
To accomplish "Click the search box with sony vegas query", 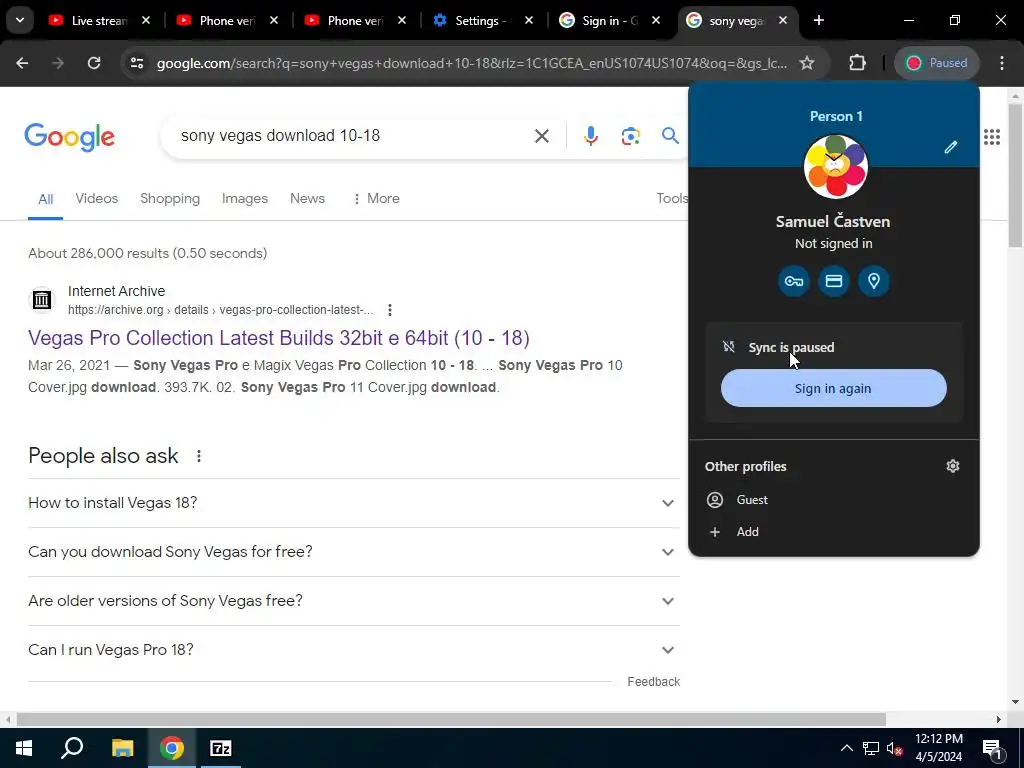I will (353, 136).
